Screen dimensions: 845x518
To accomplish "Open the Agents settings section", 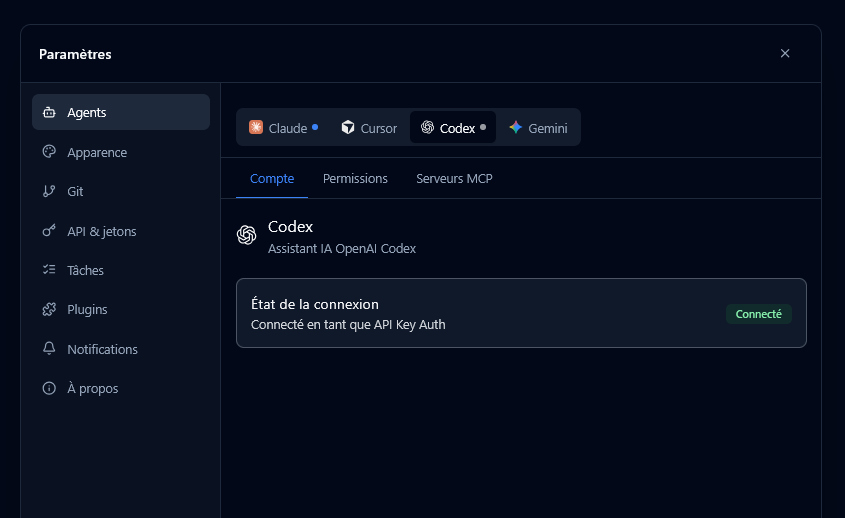I will (121, 112).
